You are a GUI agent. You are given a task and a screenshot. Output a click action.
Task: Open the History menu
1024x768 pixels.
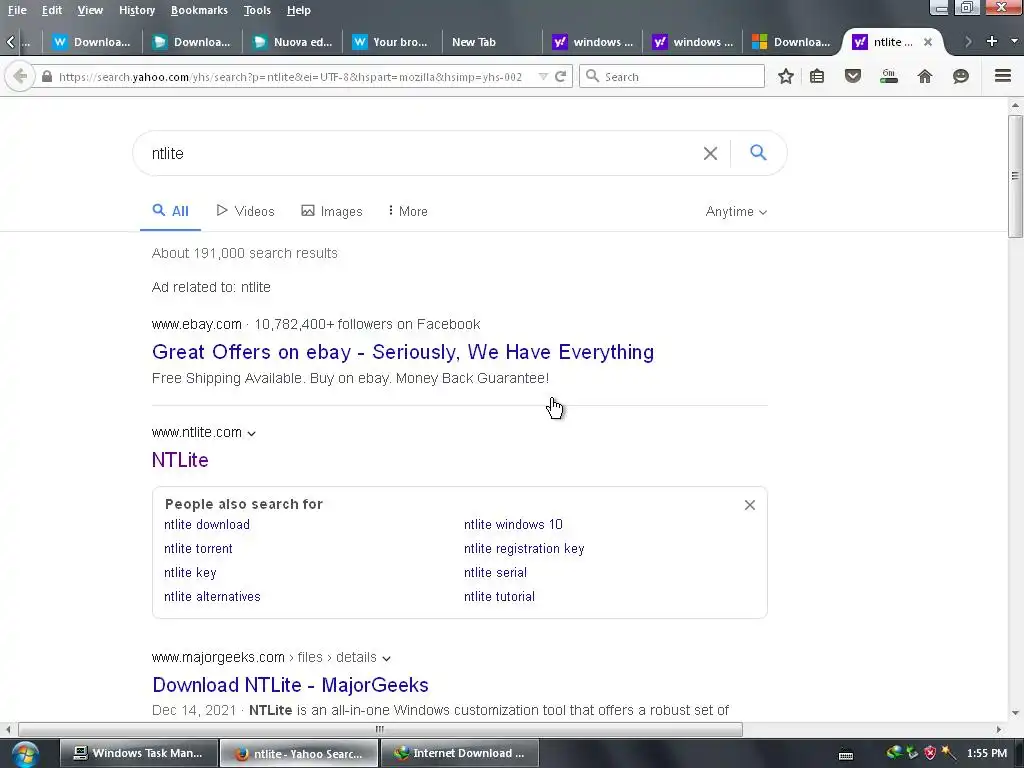[x=136, y=10]
